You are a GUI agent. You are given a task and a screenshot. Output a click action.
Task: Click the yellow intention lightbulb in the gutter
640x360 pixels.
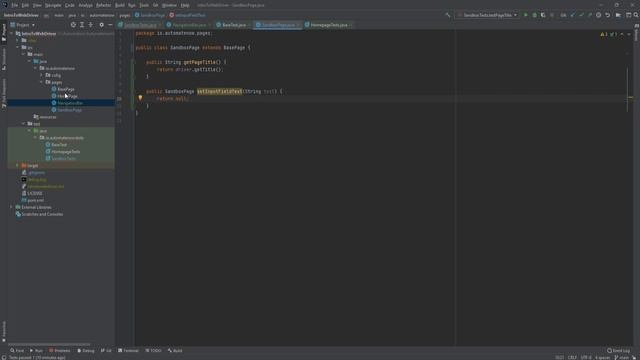140,98
